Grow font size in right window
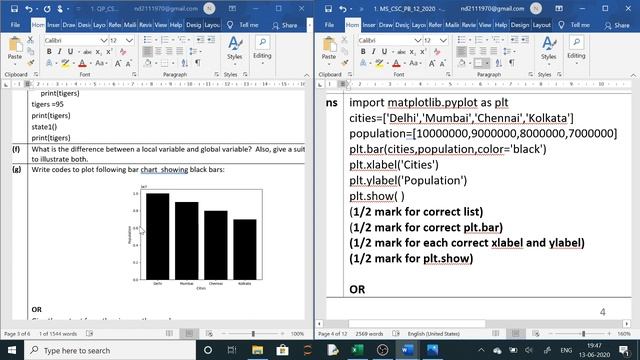The height and width of the screenshot is (360, 640). pos(432,63)
